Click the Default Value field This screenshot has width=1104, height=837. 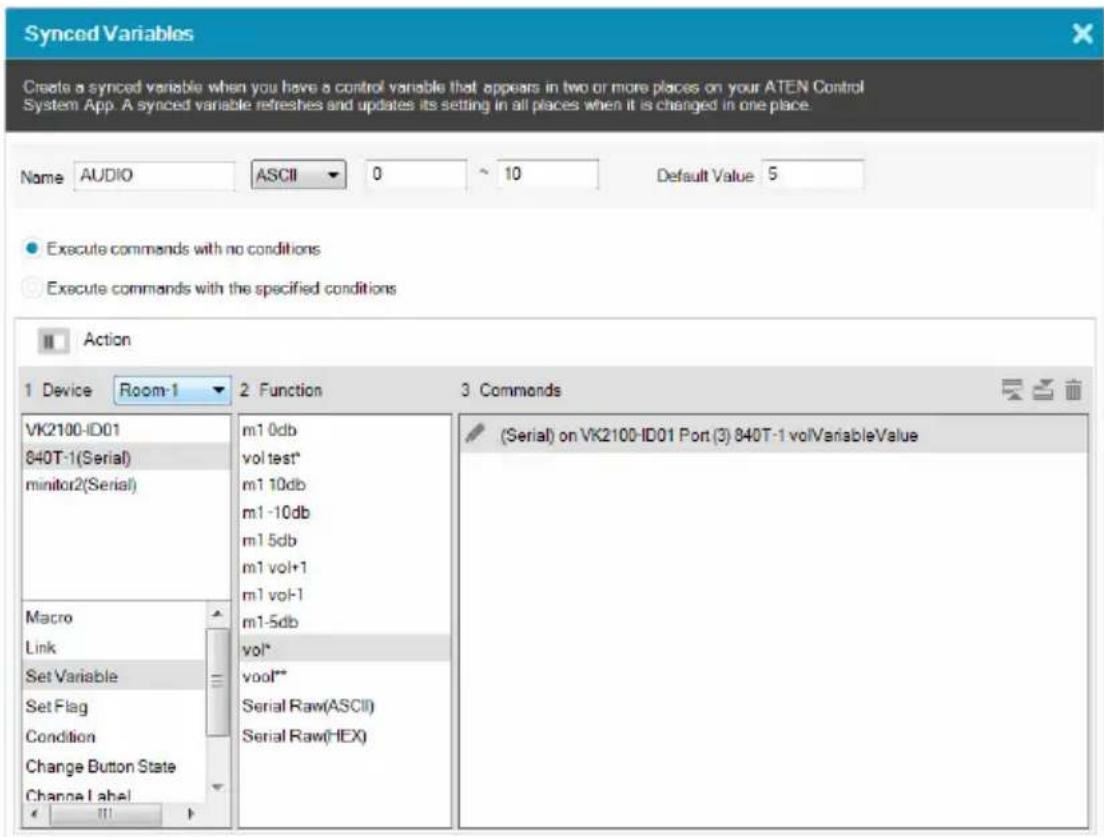point(813,175)
